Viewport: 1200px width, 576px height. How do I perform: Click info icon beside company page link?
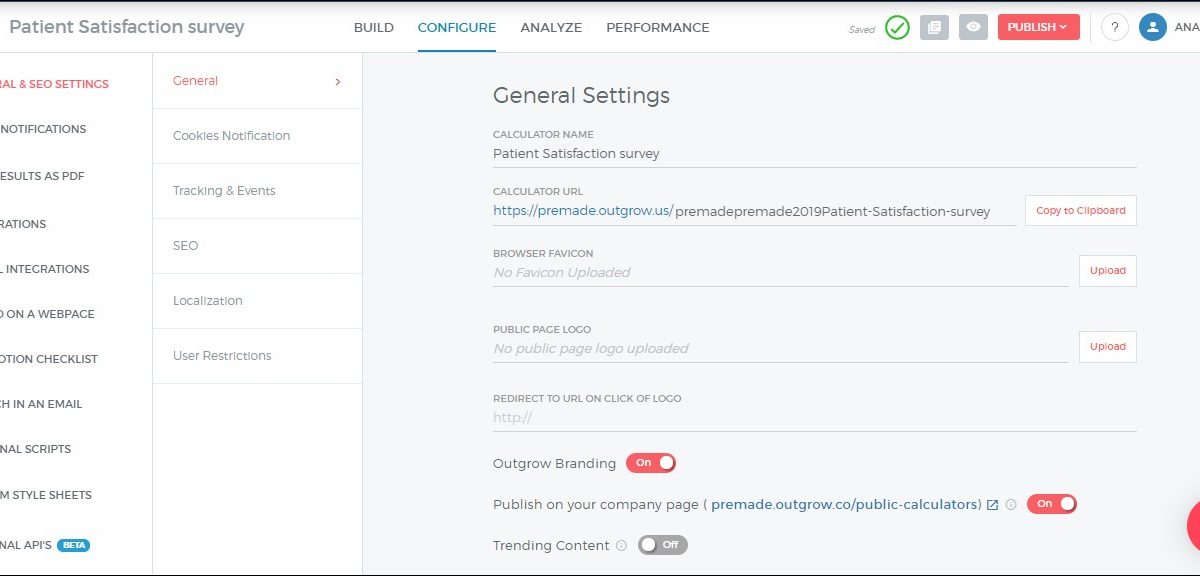click(x=1011, y=505)
